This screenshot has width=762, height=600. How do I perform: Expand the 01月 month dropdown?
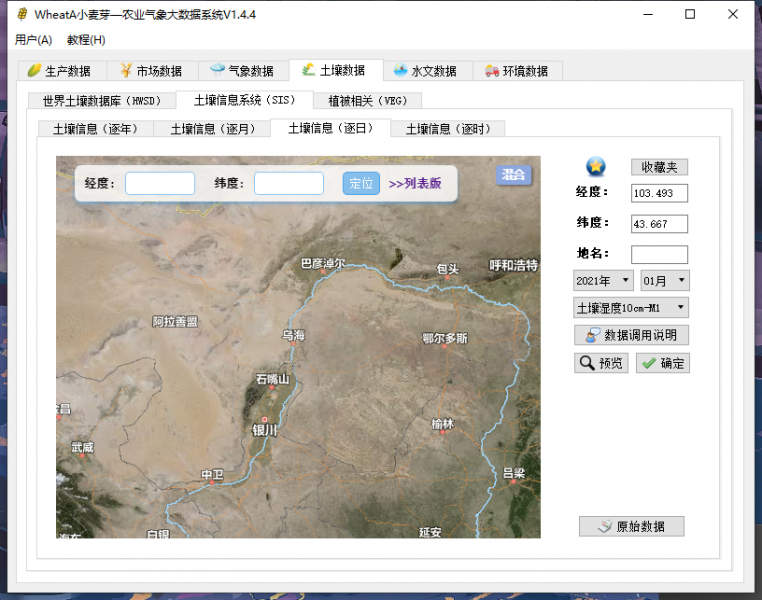coord(664,280)
